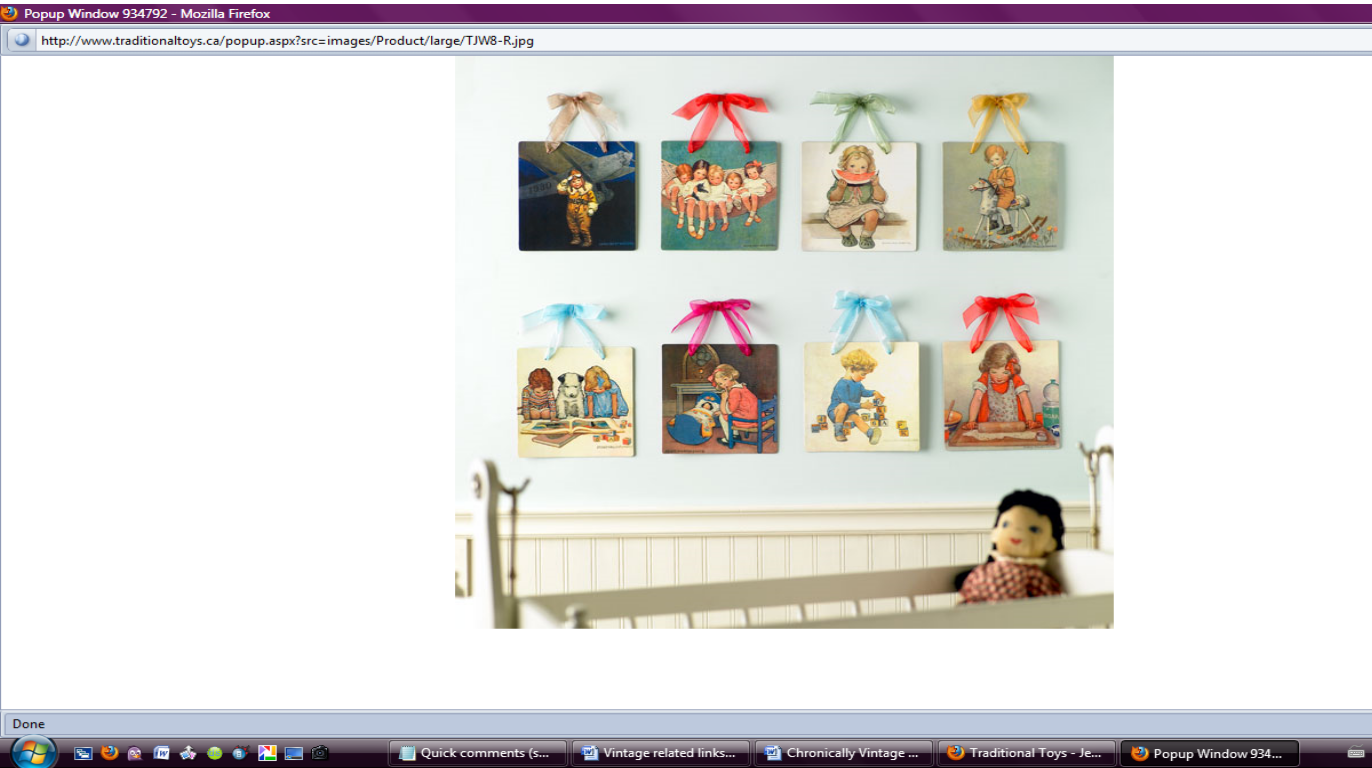Select the Popup Window 934792 taskbar button

[x=1210, y=753]
